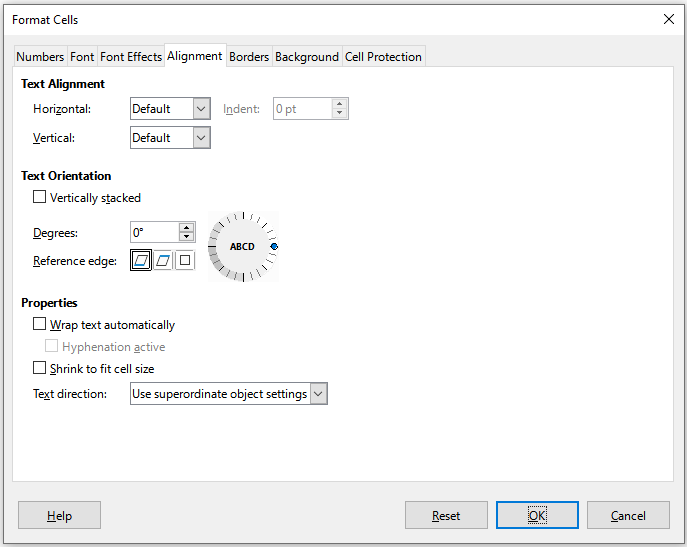Viewport: 687px width, 547px height.
Task: Click the Cancel button
Action: coord(628,515)
